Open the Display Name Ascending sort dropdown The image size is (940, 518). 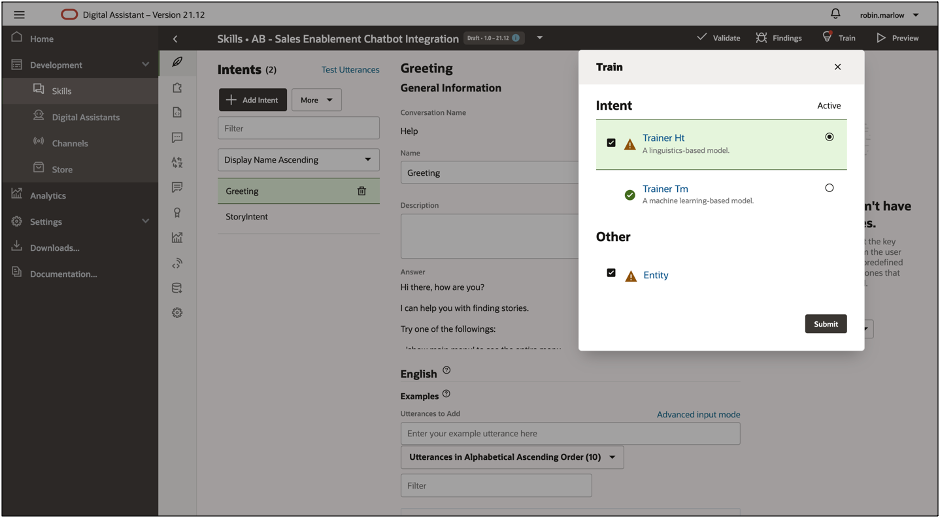click(298, 160)
